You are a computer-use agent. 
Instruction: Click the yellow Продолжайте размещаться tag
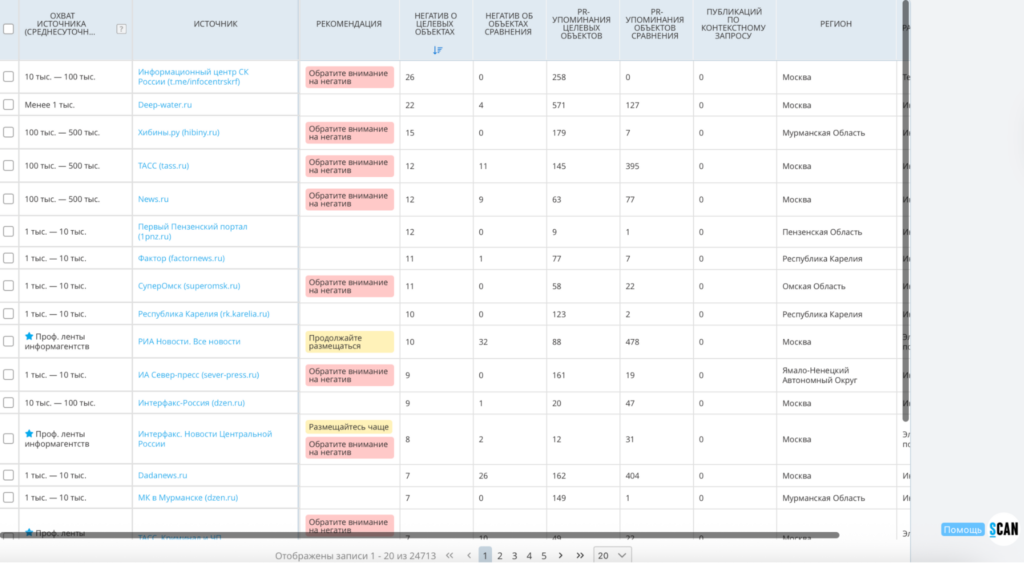click(349, 342)
